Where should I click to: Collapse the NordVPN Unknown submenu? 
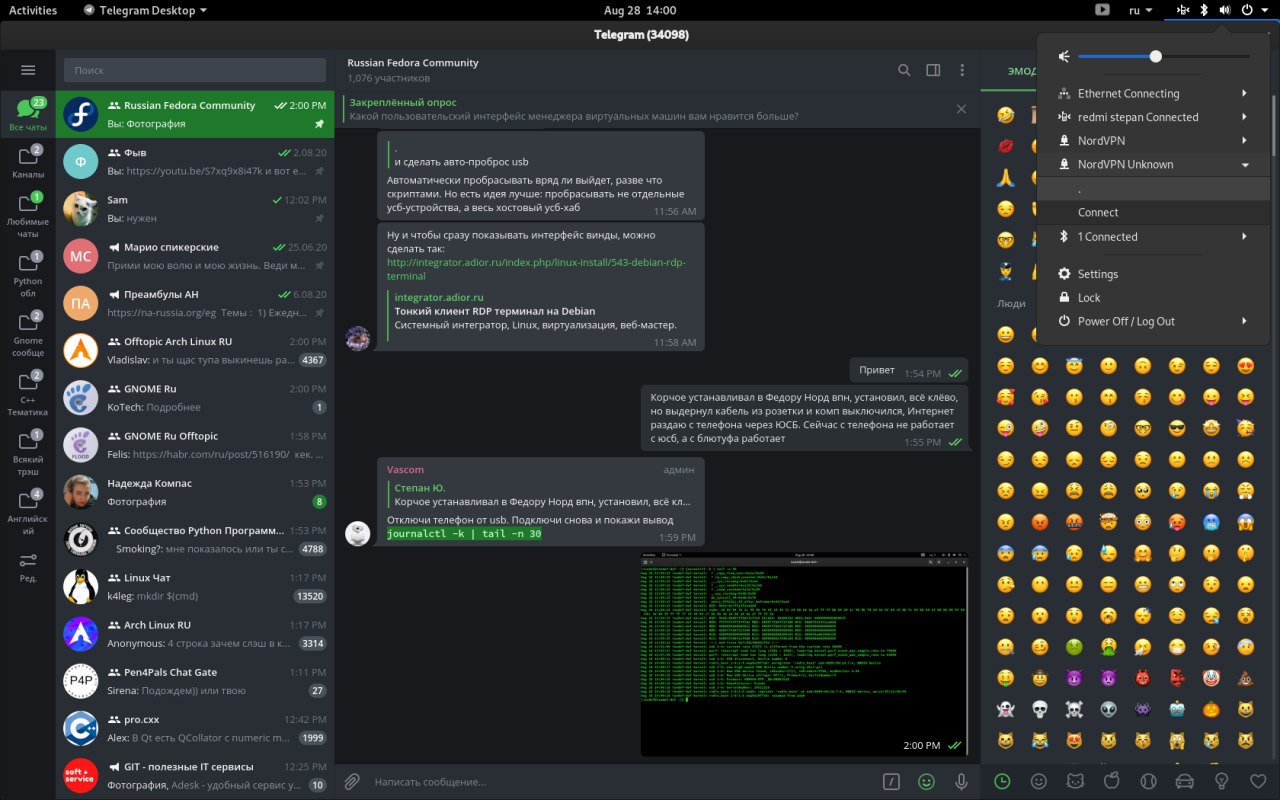pos(1153,164)
